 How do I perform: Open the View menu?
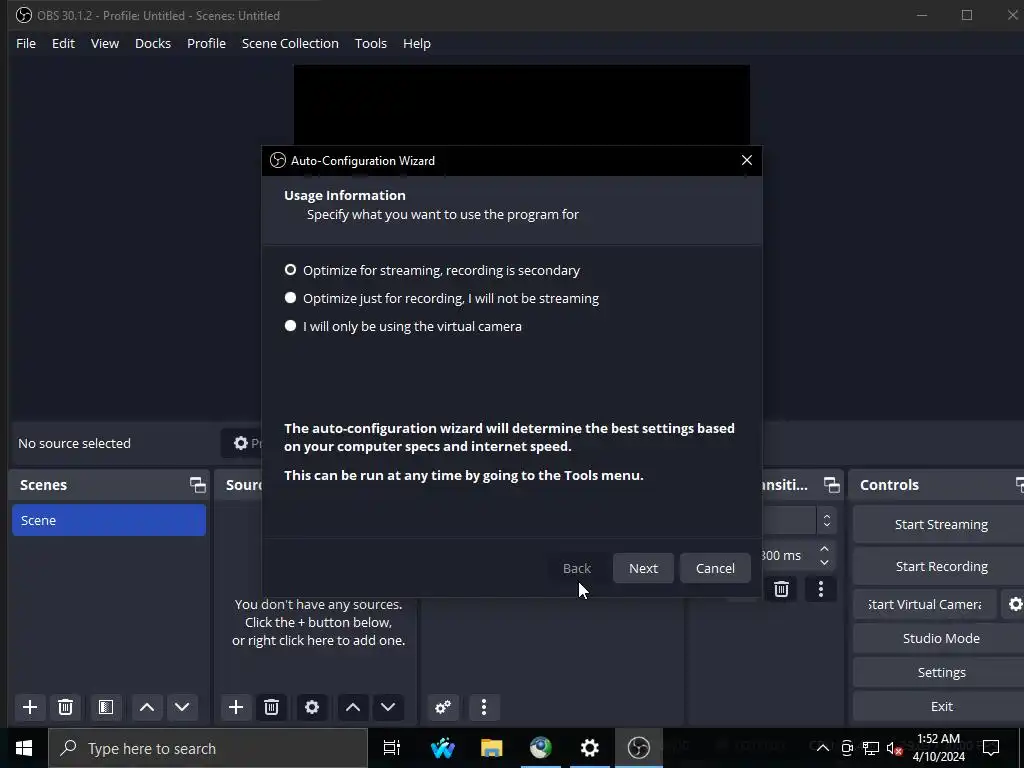click(104, 43)
